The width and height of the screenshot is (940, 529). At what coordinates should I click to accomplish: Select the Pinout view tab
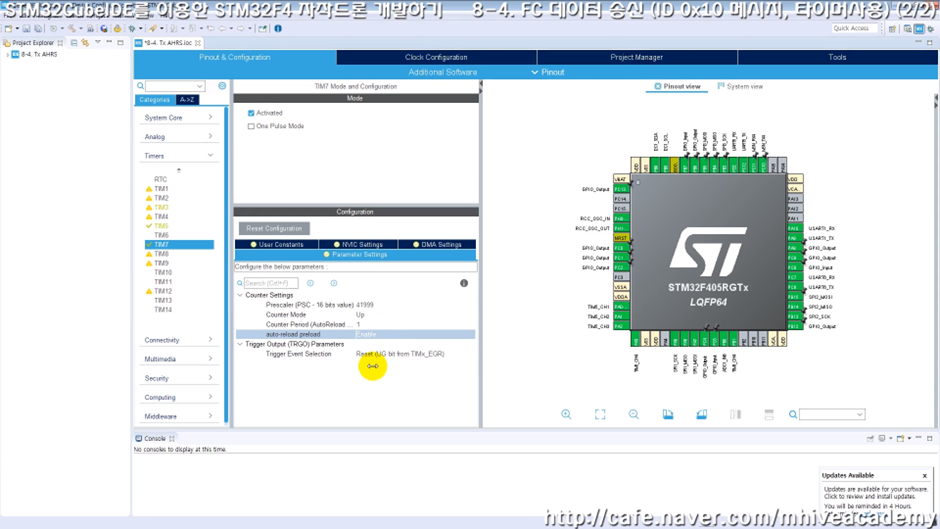point(677,86)
